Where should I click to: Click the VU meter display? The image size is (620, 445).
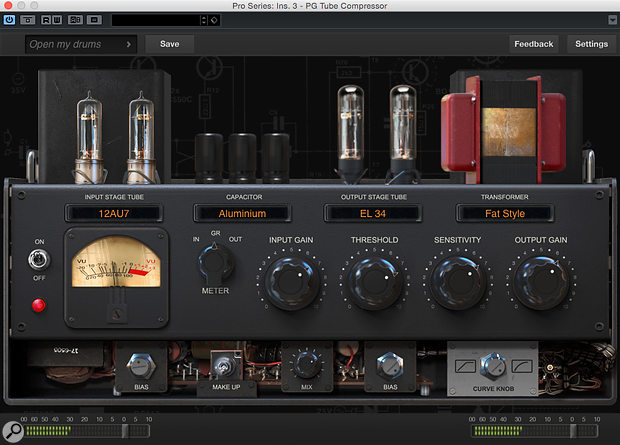coord(116,262)
